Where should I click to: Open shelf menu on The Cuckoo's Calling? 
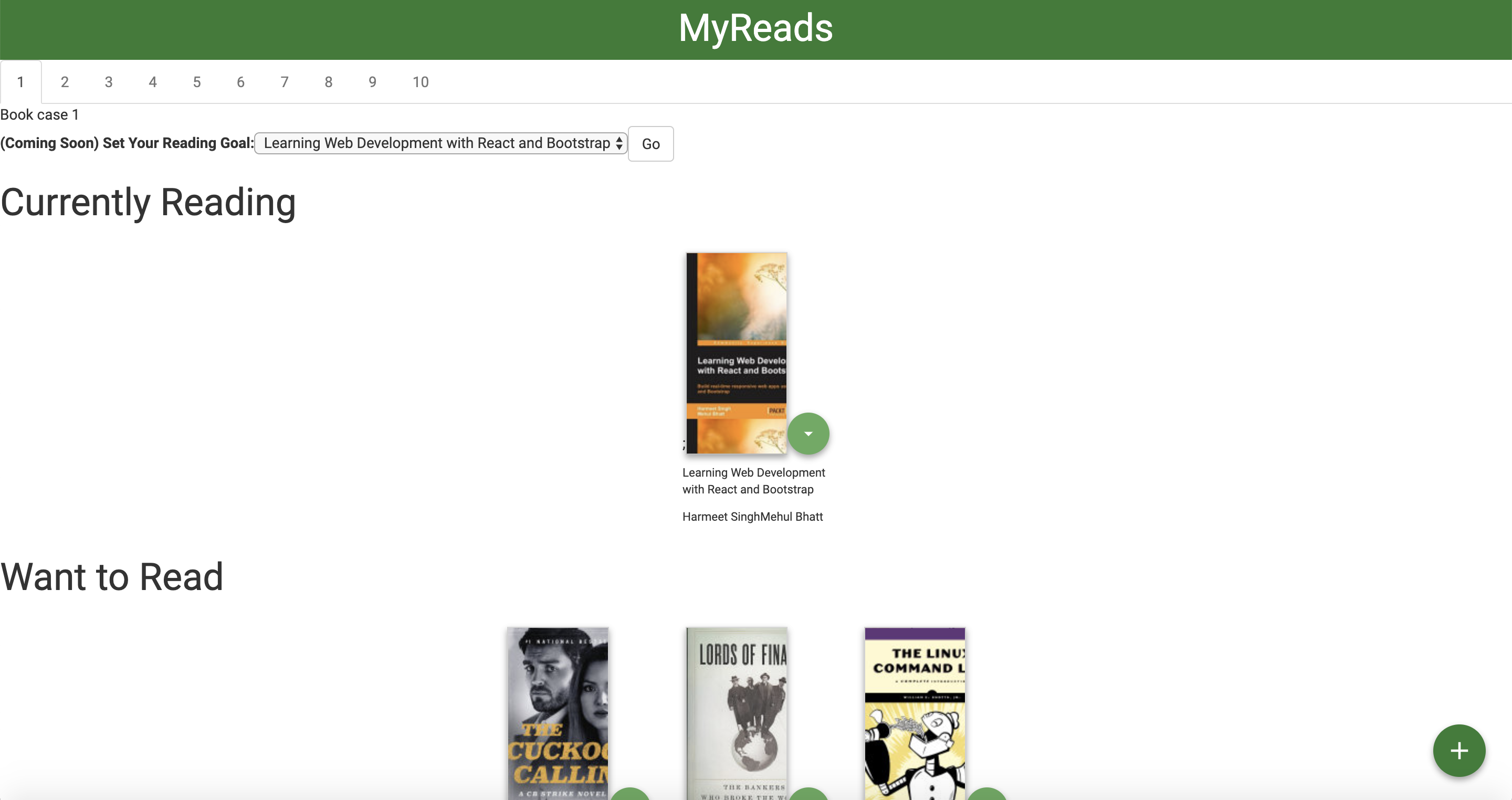(630, 794)
